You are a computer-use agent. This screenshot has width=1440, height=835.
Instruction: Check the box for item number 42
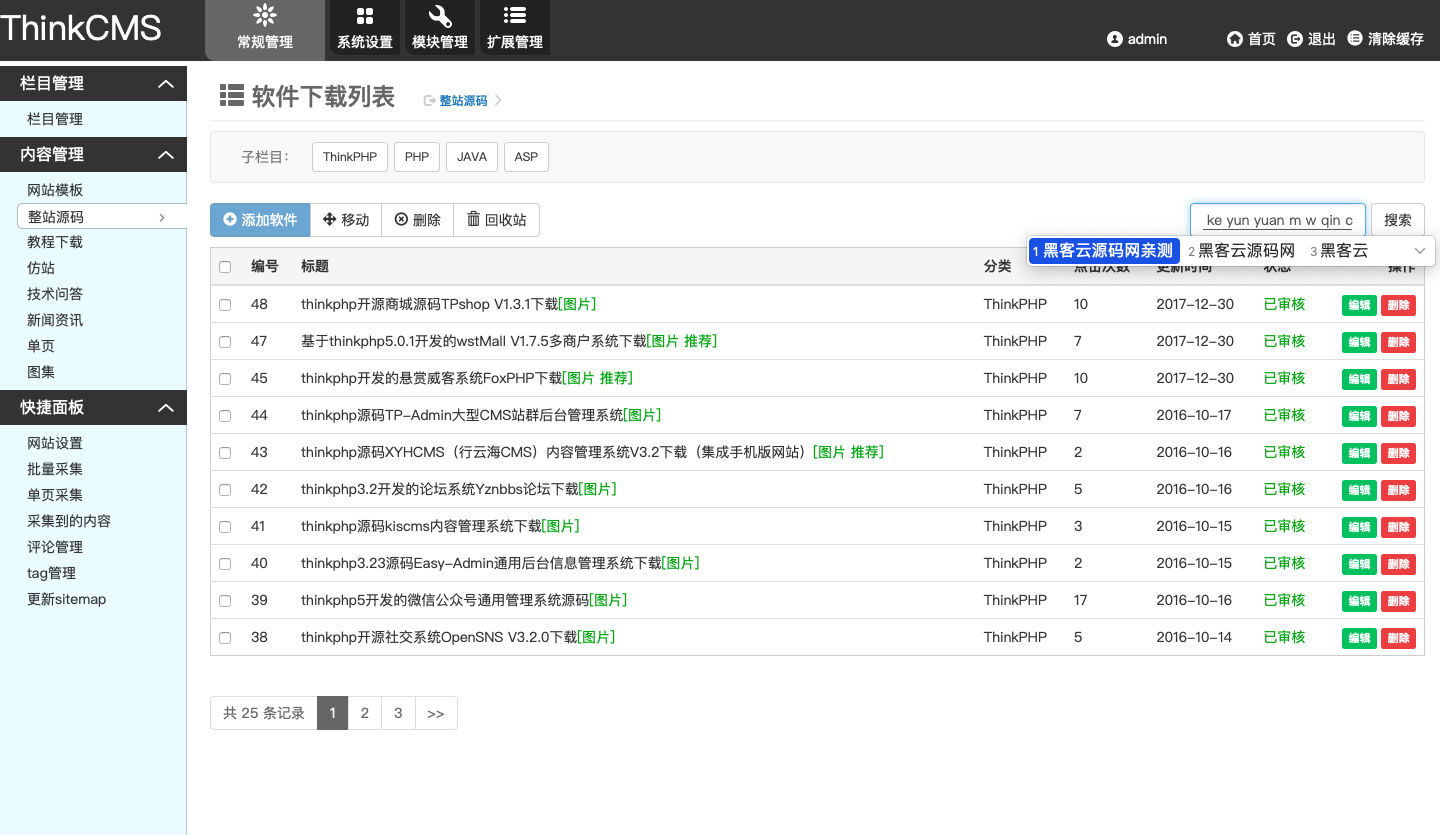pyautogui.click(x=225, y=490)
